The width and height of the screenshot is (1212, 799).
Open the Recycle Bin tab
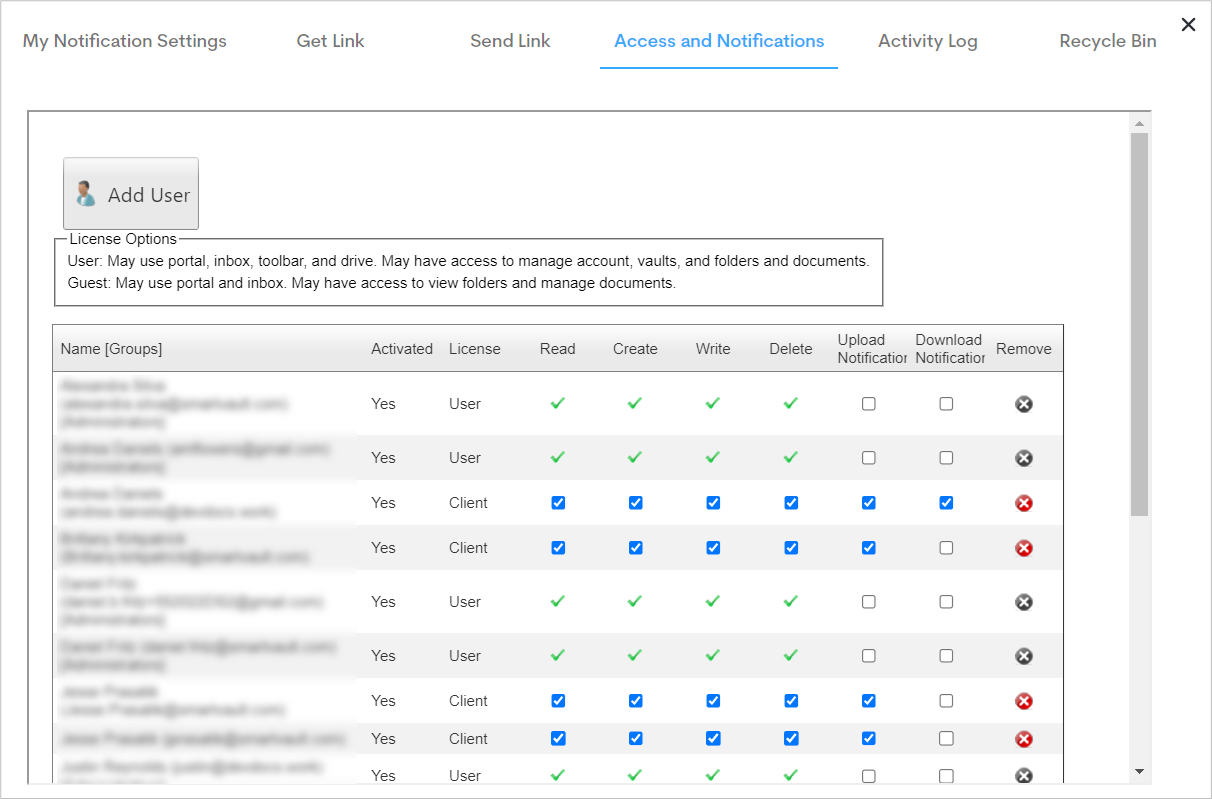(1107, 41)
